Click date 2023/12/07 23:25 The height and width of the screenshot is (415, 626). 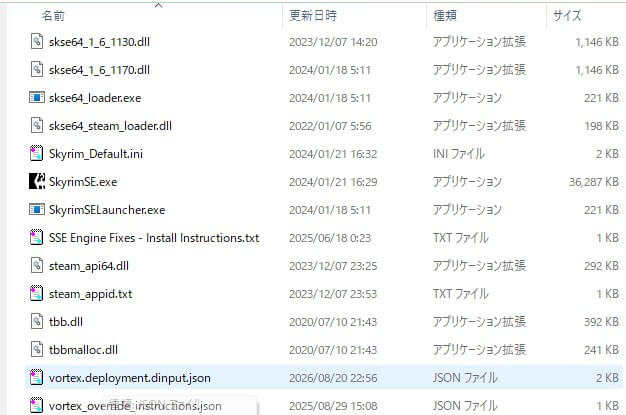pyautogui.click(x=333, y=266)
